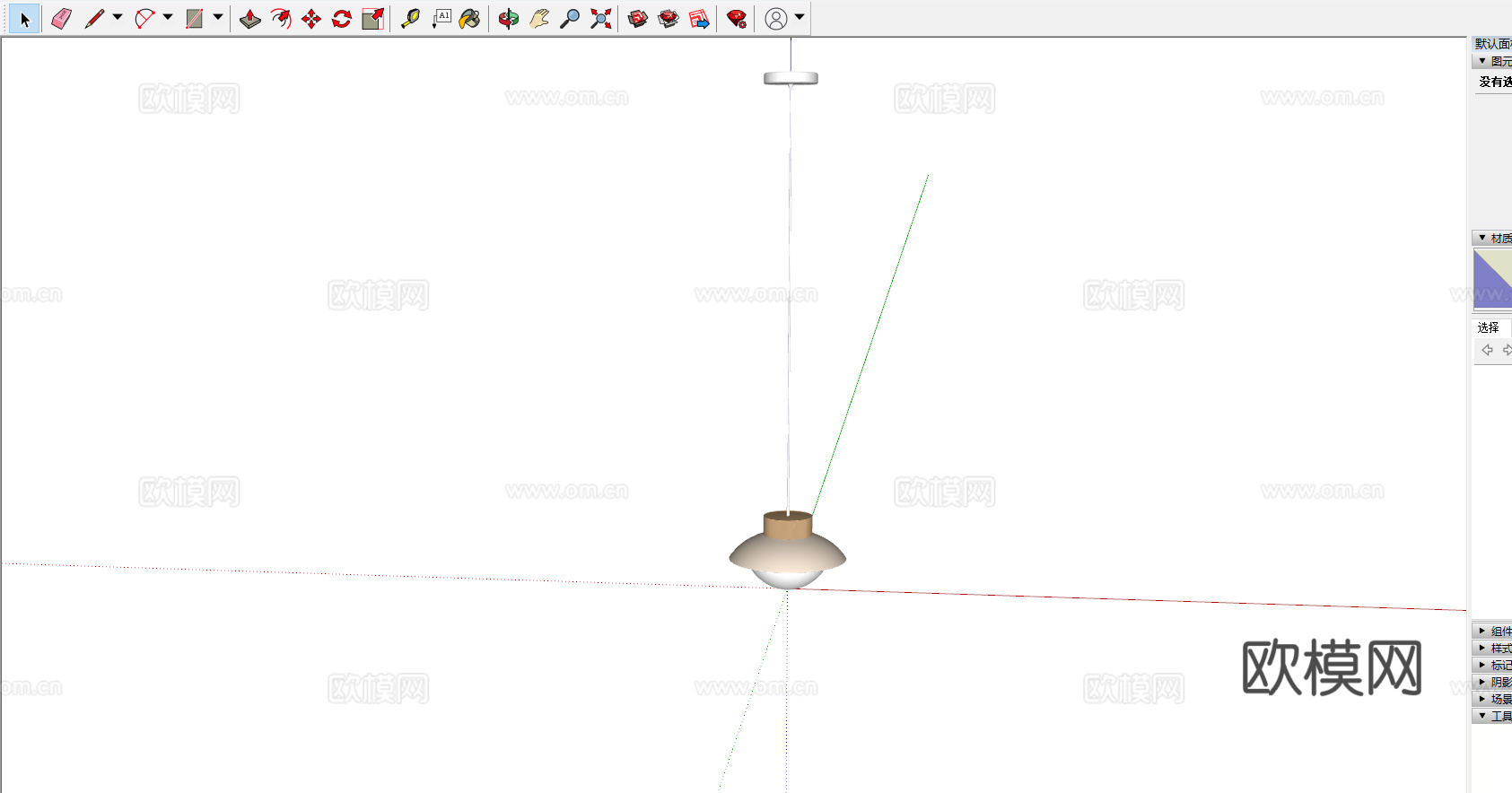Select the Rectangle shape tool
The image size is (1512, 793).
(x=194, y=19)
